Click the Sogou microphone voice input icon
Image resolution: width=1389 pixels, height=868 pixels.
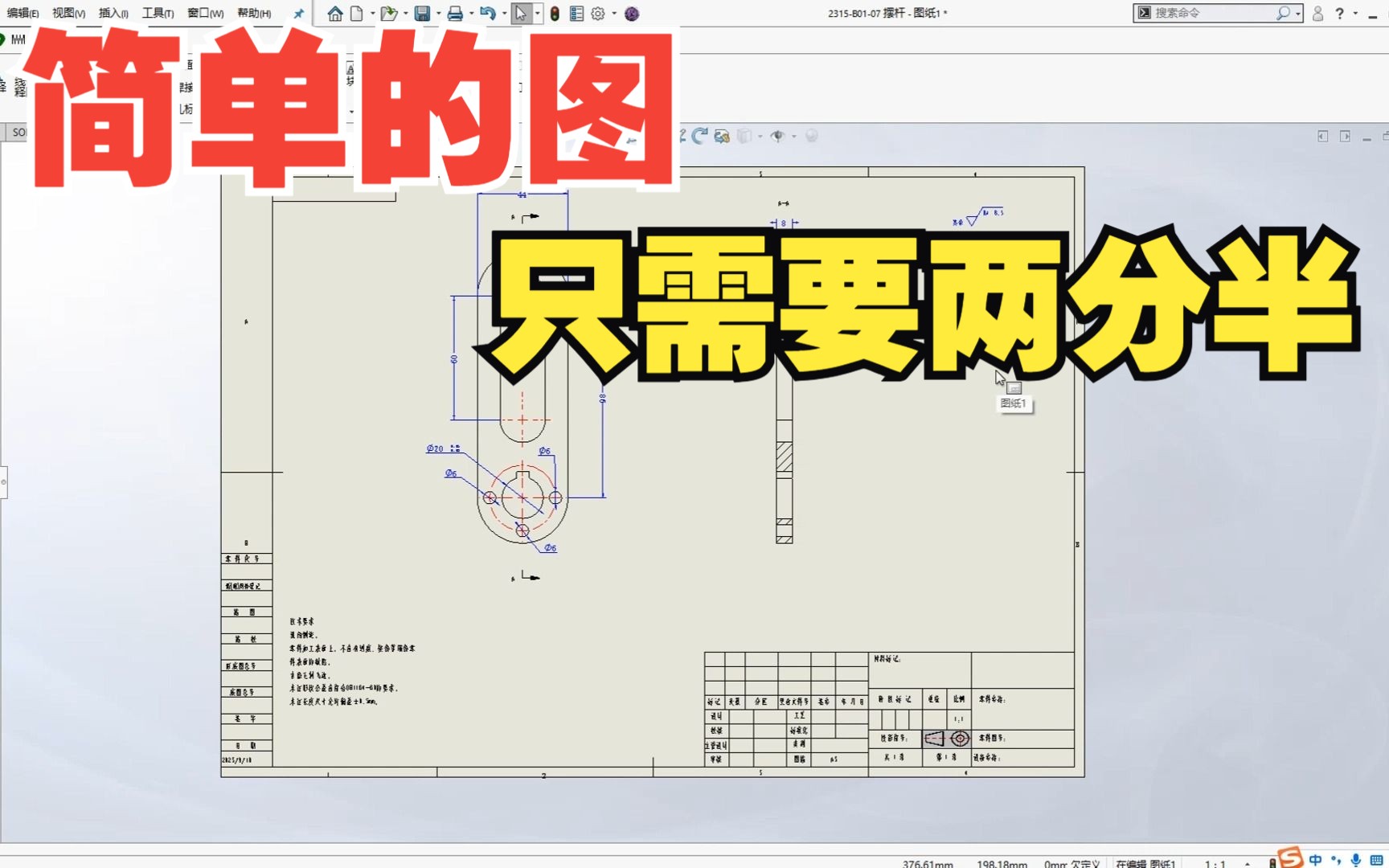(1356, 860)
